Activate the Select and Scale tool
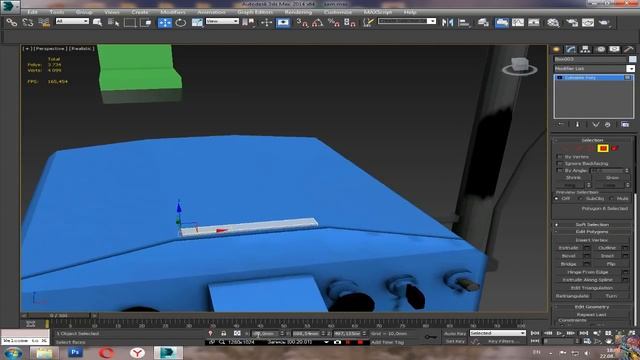Screen dimensions: 640x360 [x=197, y=22]
